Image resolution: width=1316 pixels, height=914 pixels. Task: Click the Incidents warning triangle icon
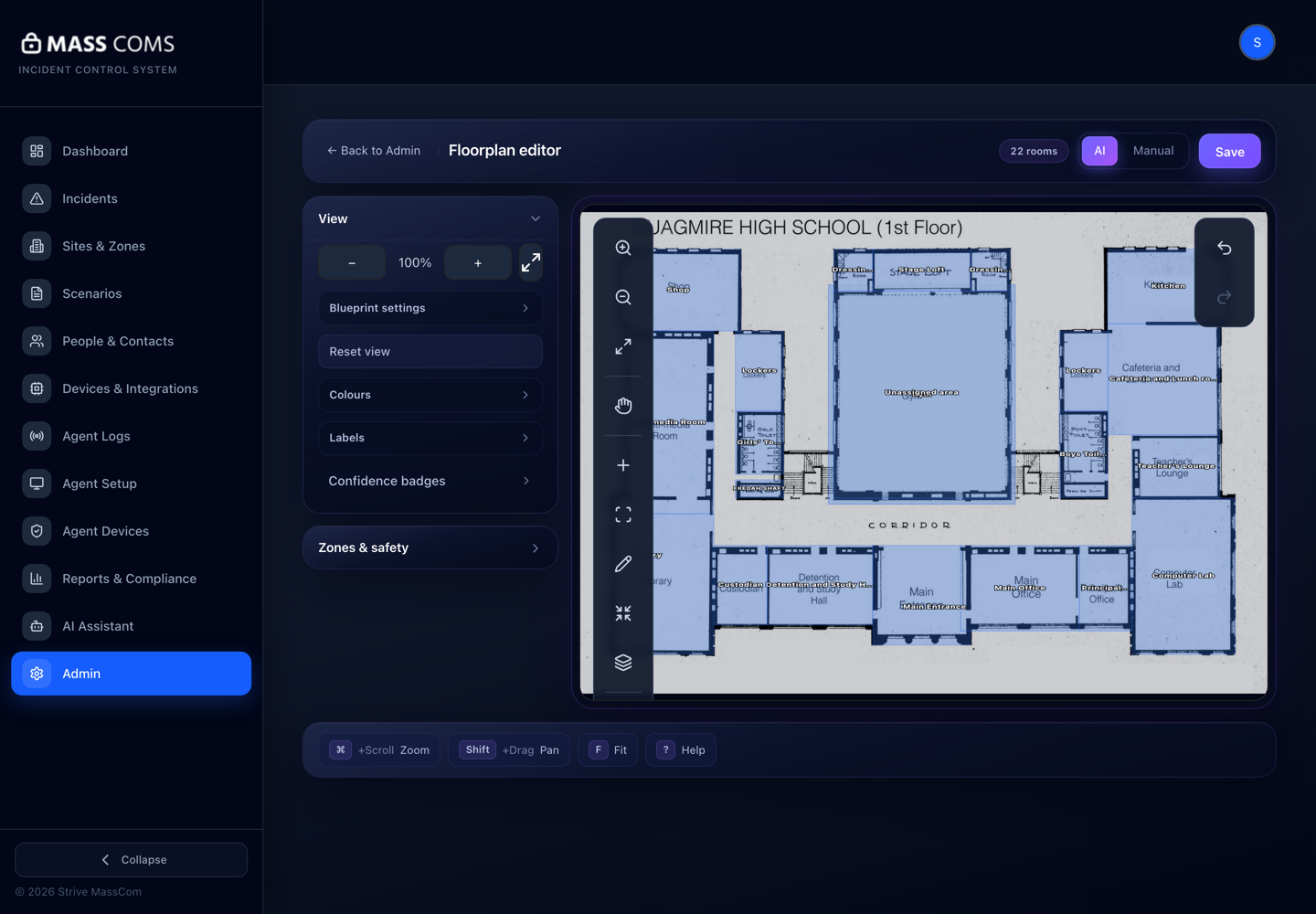tap(37, 198)
